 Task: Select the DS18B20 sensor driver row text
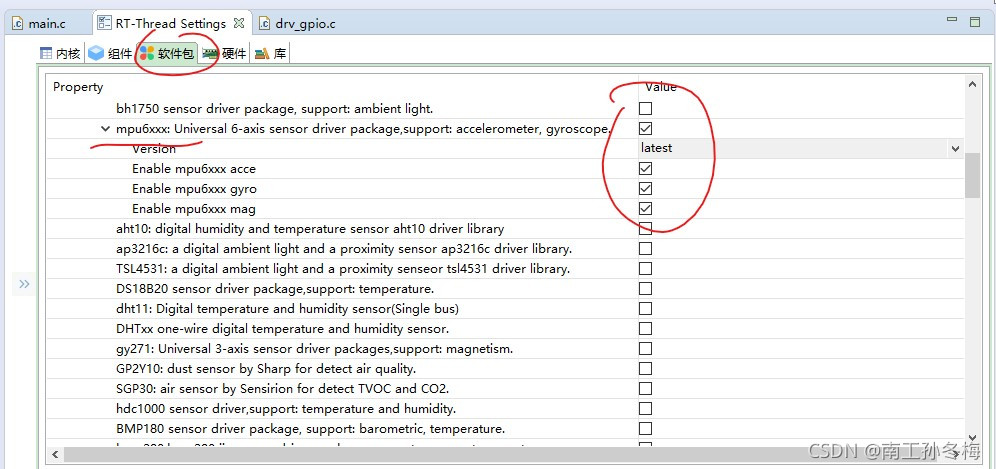tap(275, 289)
